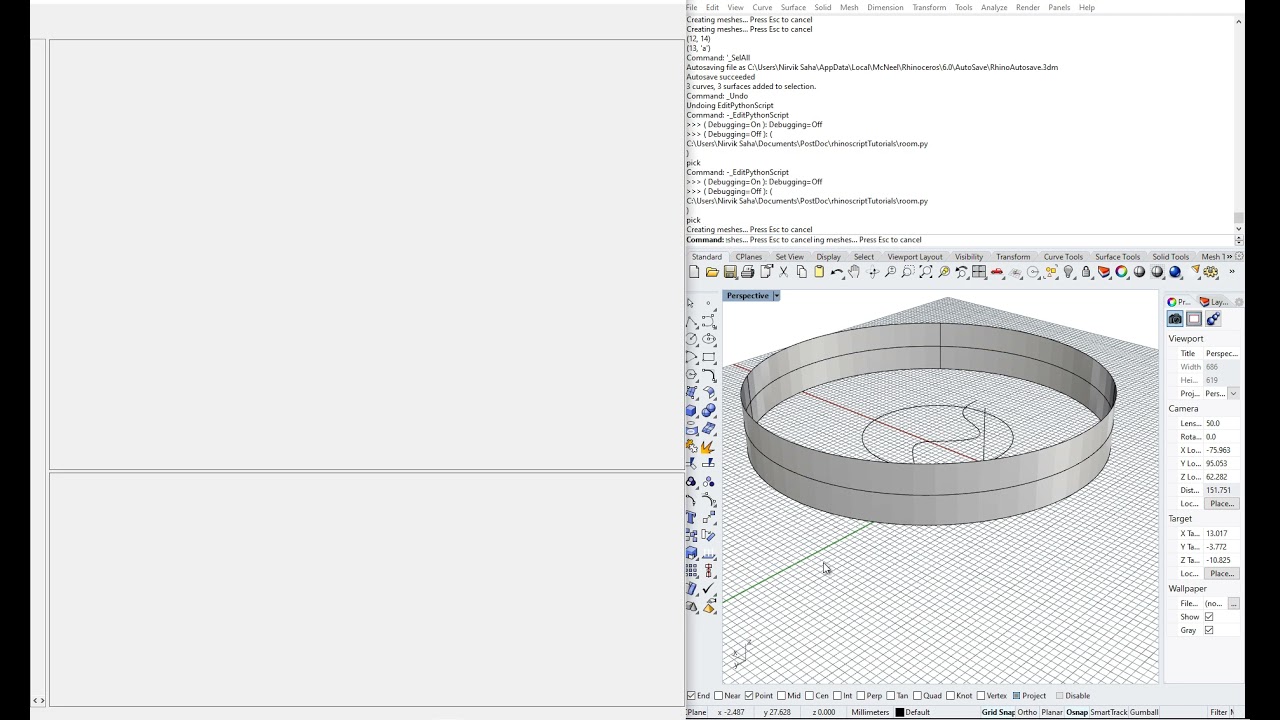Click the command history scrollbar down arrow

coord(1239,229)
